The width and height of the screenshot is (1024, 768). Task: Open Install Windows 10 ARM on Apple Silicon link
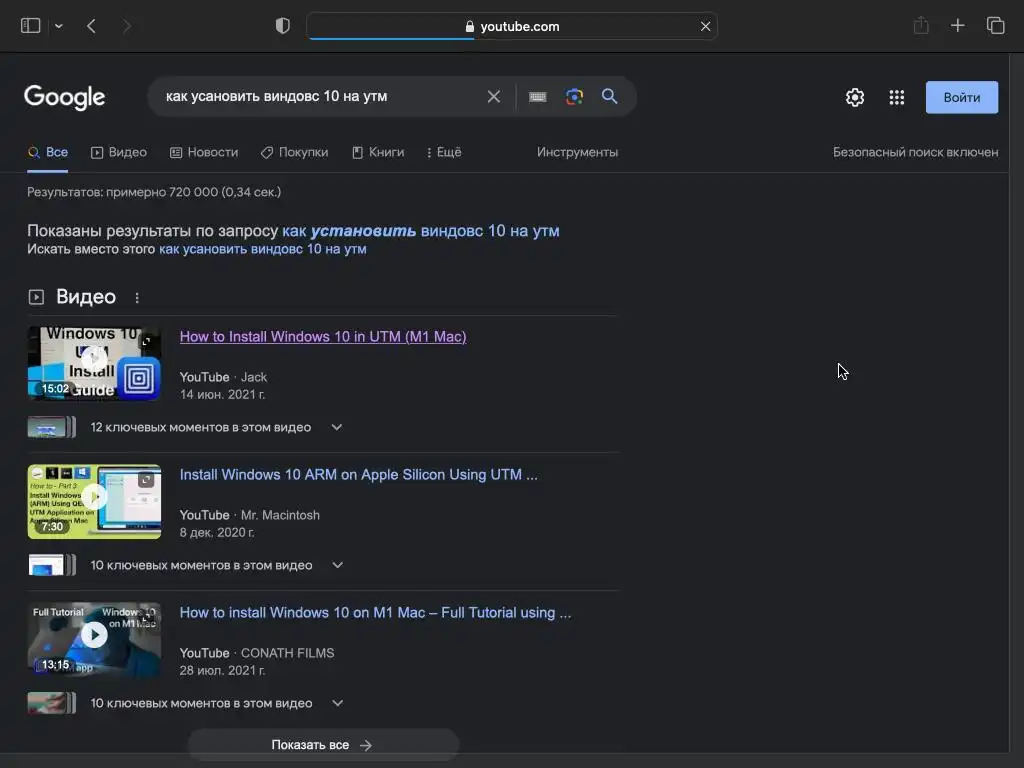(x=359, y=475)
